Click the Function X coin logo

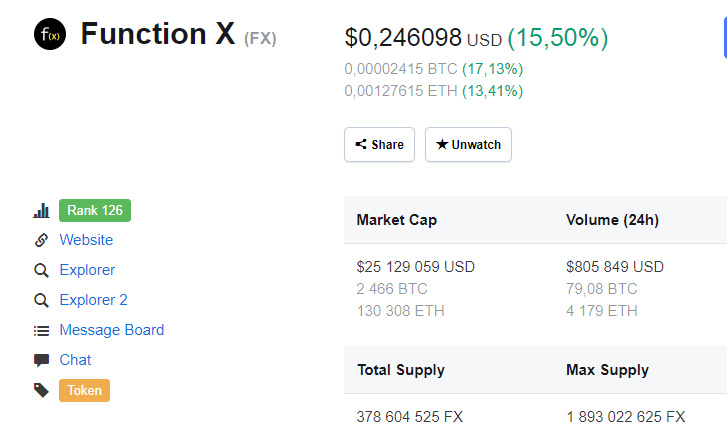pyautogui.click(x=49, y=36)
